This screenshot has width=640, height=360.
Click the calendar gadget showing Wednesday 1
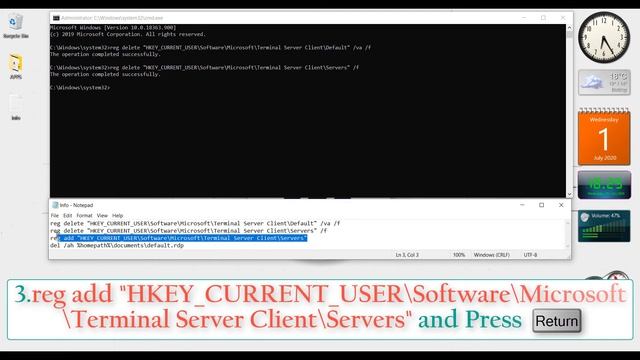coord(604,137)
